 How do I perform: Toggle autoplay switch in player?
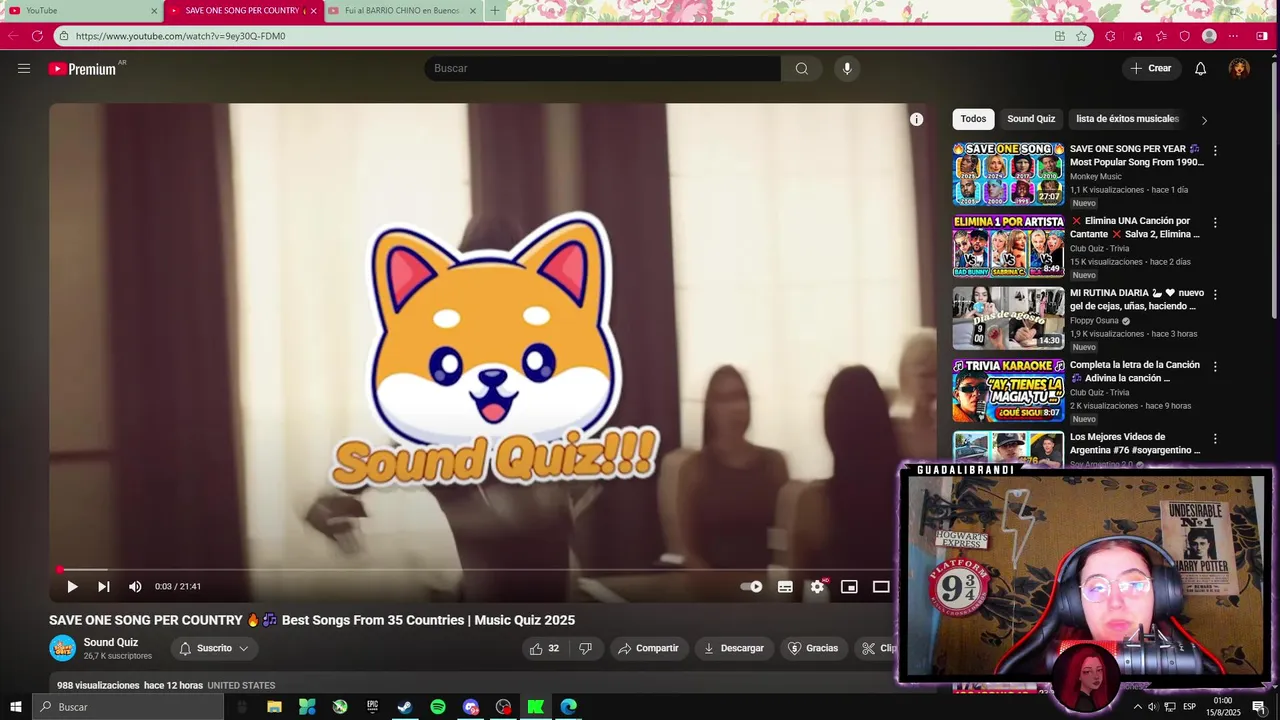click(x=751, y=587)
